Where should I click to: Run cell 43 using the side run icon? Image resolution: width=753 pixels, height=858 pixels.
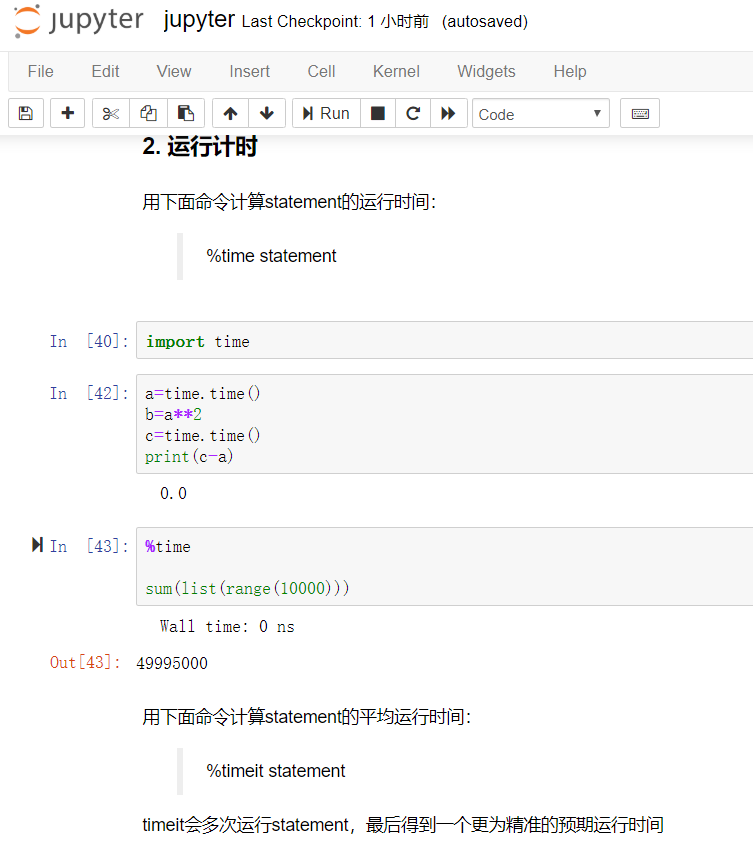coord(37,544)
